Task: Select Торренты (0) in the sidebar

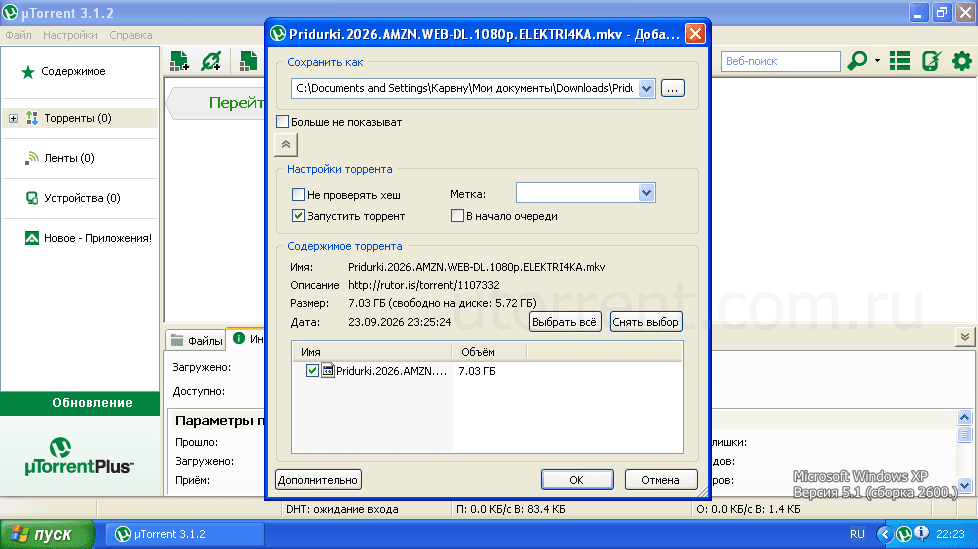Action: [x=80, y=118]
